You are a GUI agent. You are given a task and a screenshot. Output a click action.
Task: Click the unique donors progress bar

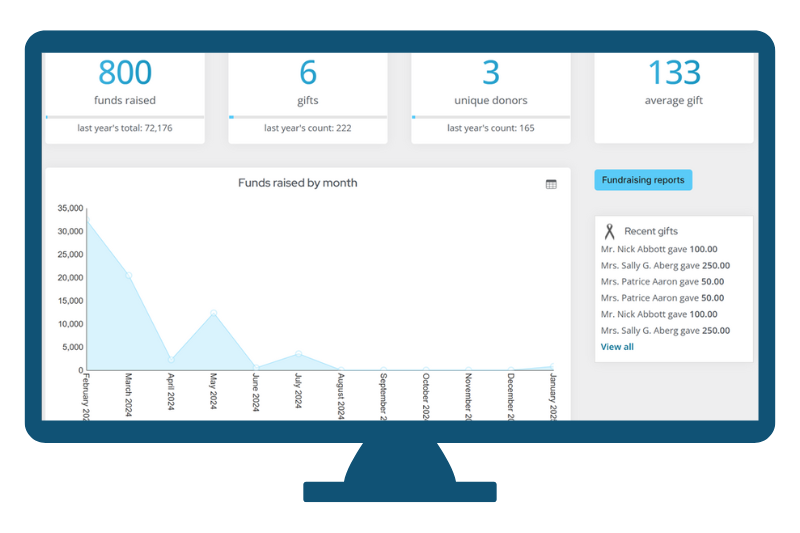[x=491, y=117]
